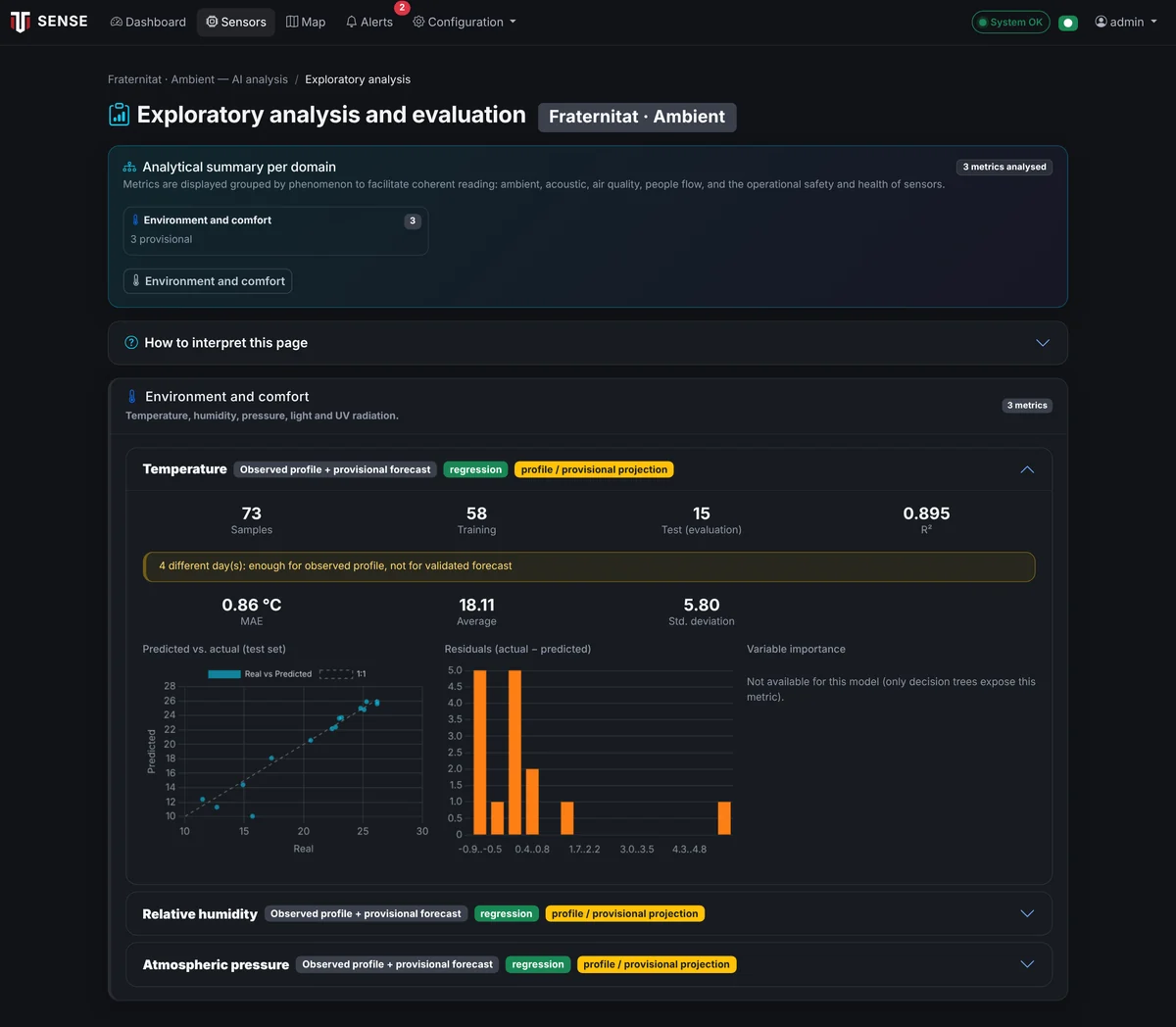Open the Sensors menu item
Image resolution: width=1176 pixels, height=1027 pixels.
tap(236, 22)
